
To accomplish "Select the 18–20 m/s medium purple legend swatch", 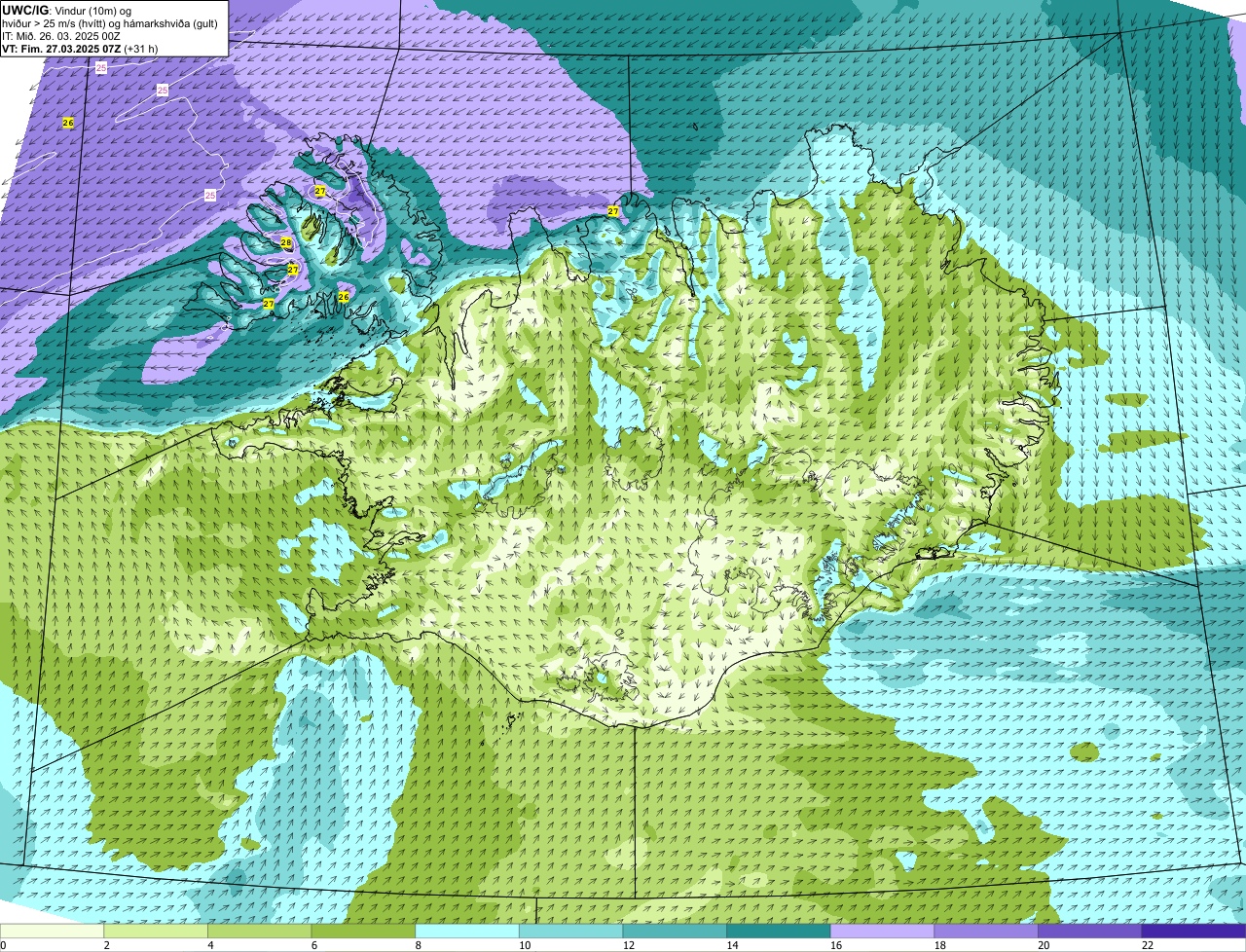I will 985,931.
